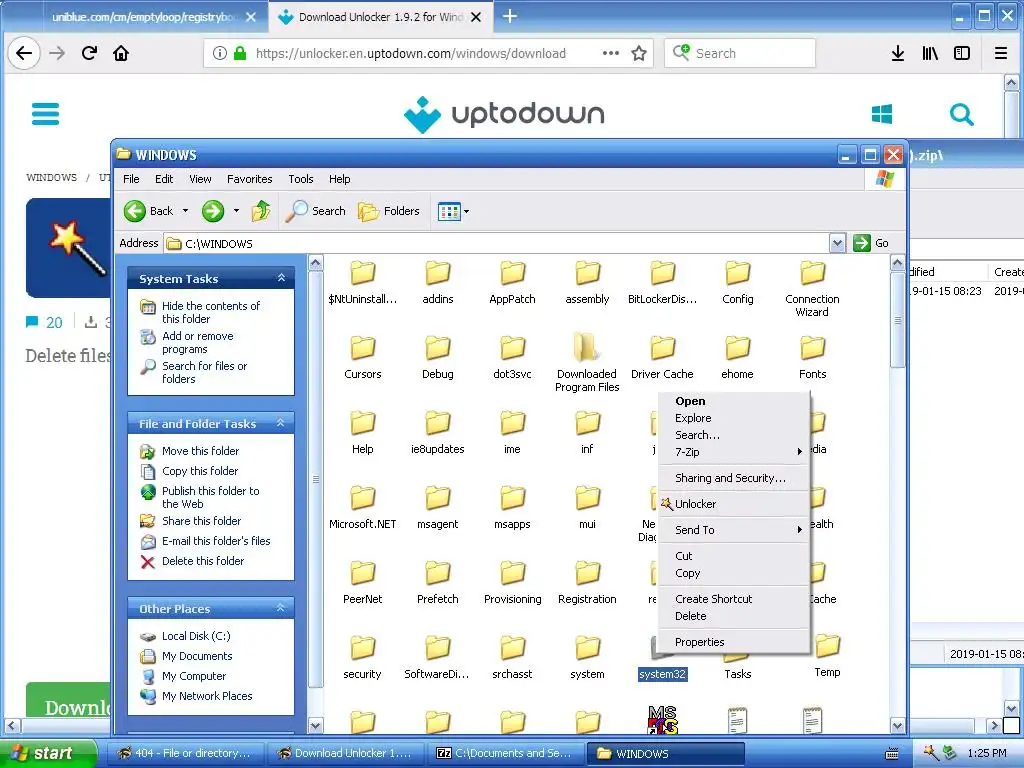Open Local Disk (C:) link

(x=196, y=636)
